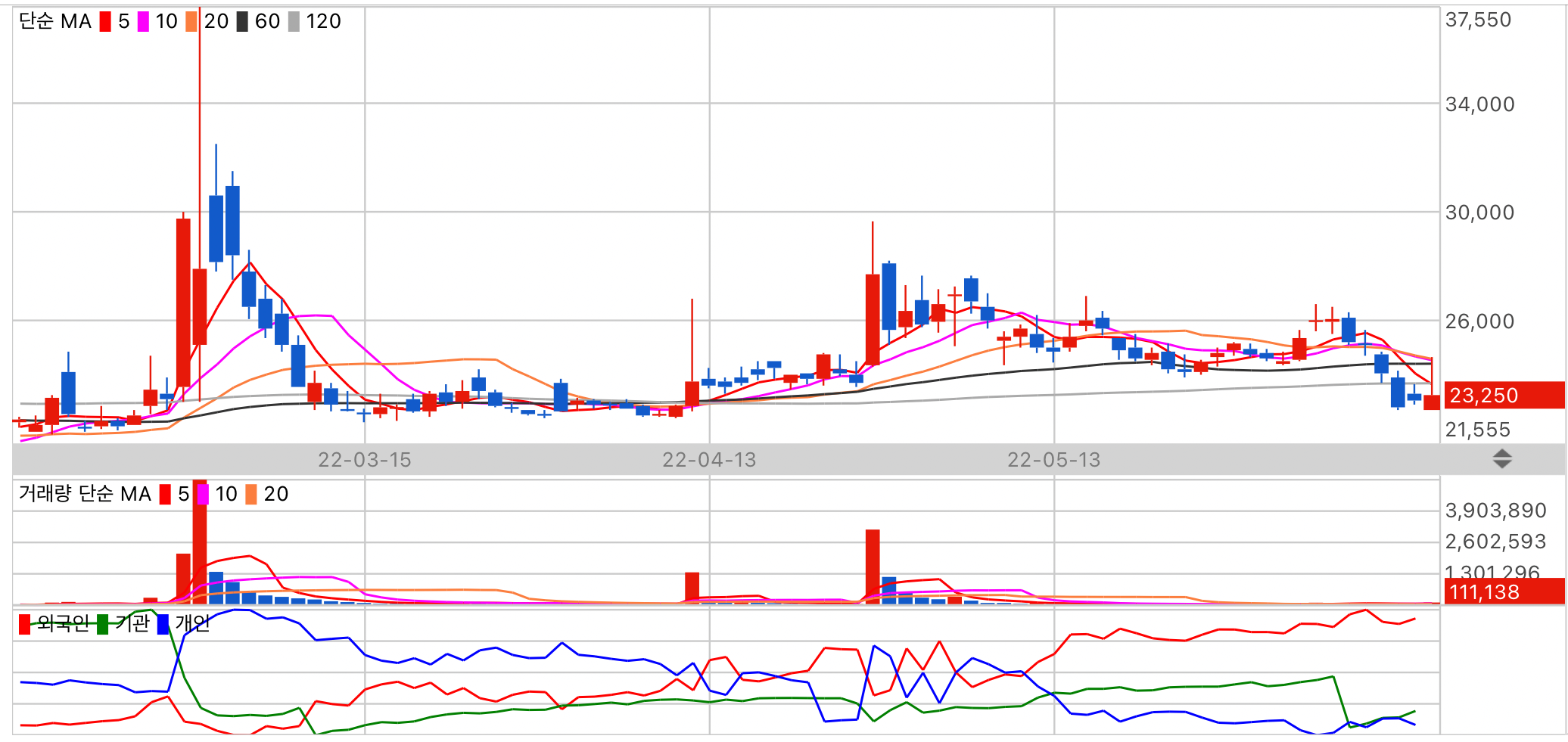Screen dimensions: 1568x742
Task: Click the tallest red volume bar
Action: click(x=200, y=542)
